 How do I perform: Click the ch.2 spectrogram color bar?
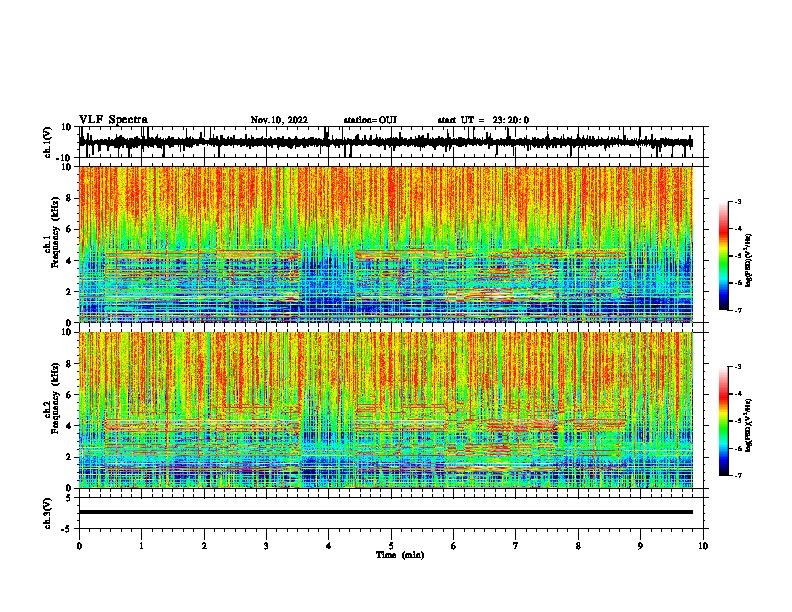(724, 421)
